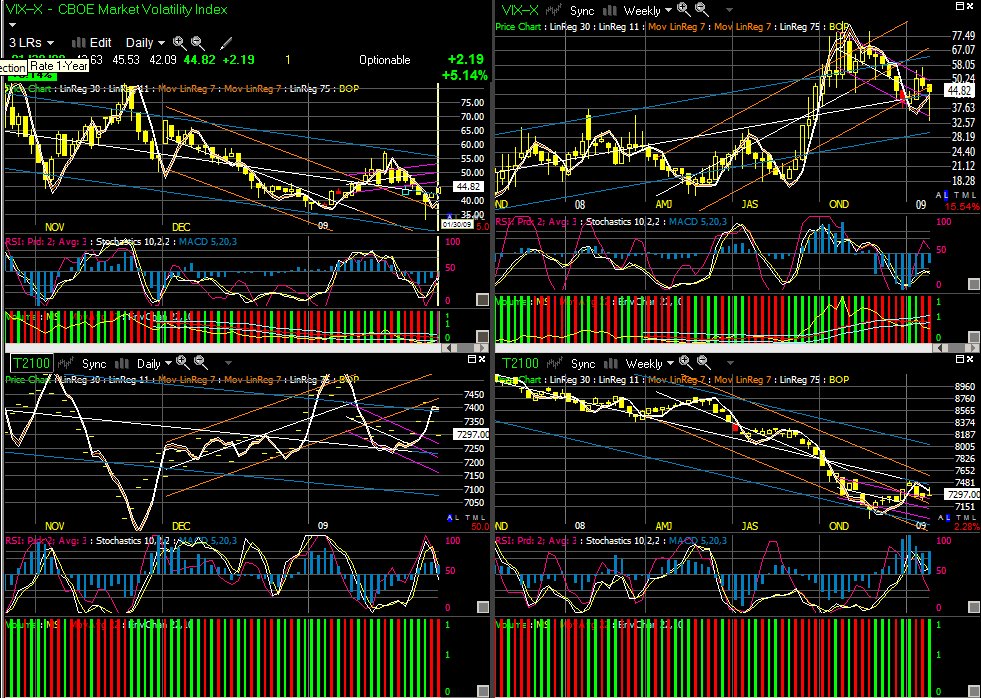Click bars icon left of Weekly in VIX-X pane

point(610,11)
